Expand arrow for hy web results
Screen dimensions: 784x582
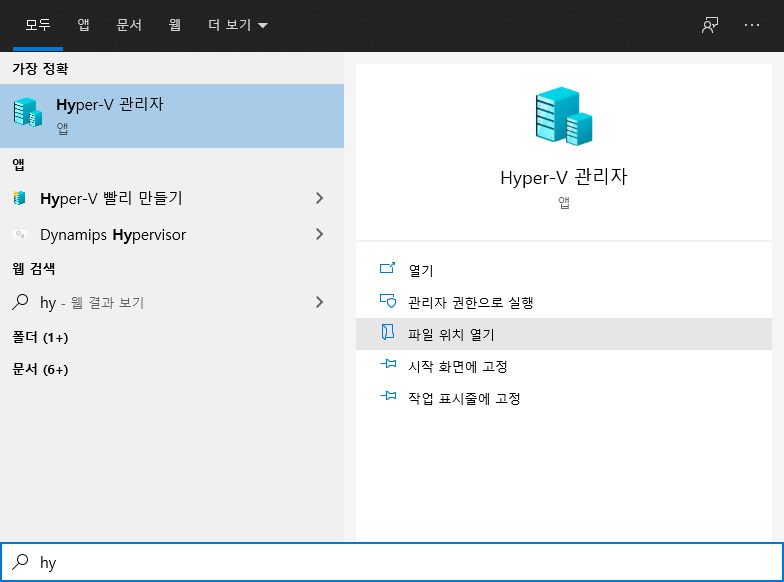click(320, 302)
